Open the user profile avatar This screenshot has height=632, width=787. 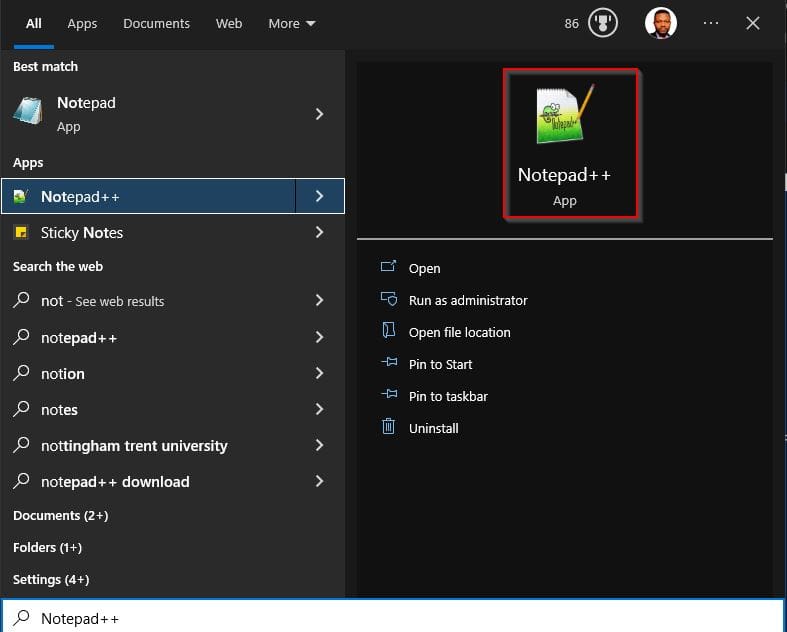tap(661, 23)
